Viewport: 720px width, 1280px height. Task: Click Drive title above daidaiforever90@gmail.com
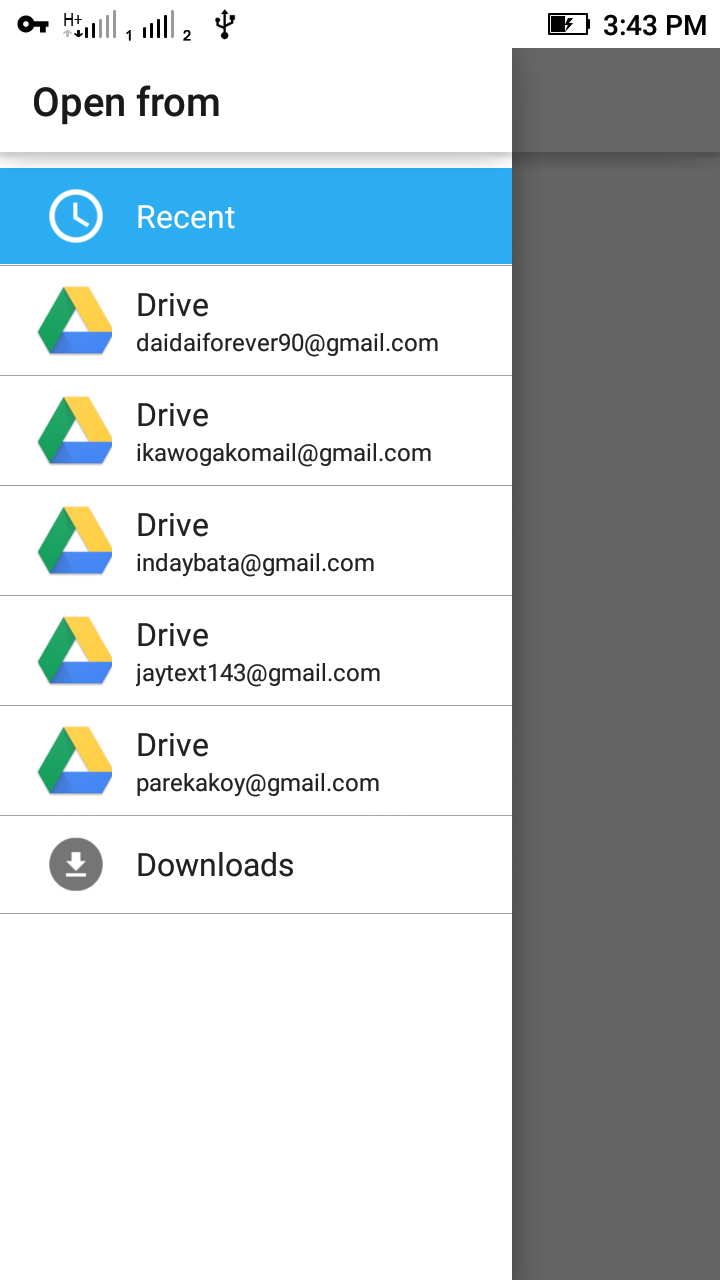(x=172, y=305)
